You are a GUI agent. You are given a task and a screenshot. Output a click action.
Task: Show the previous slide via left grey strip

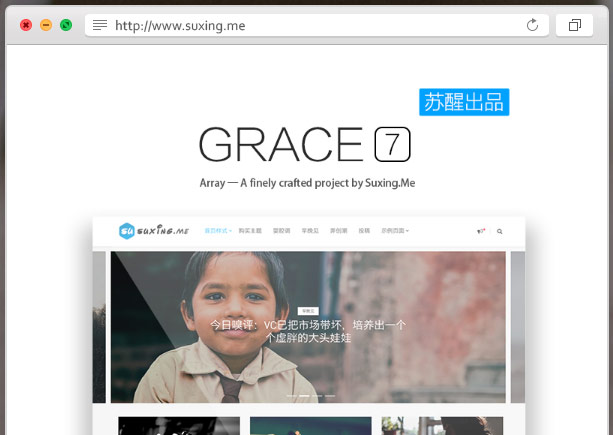point(99,327)
